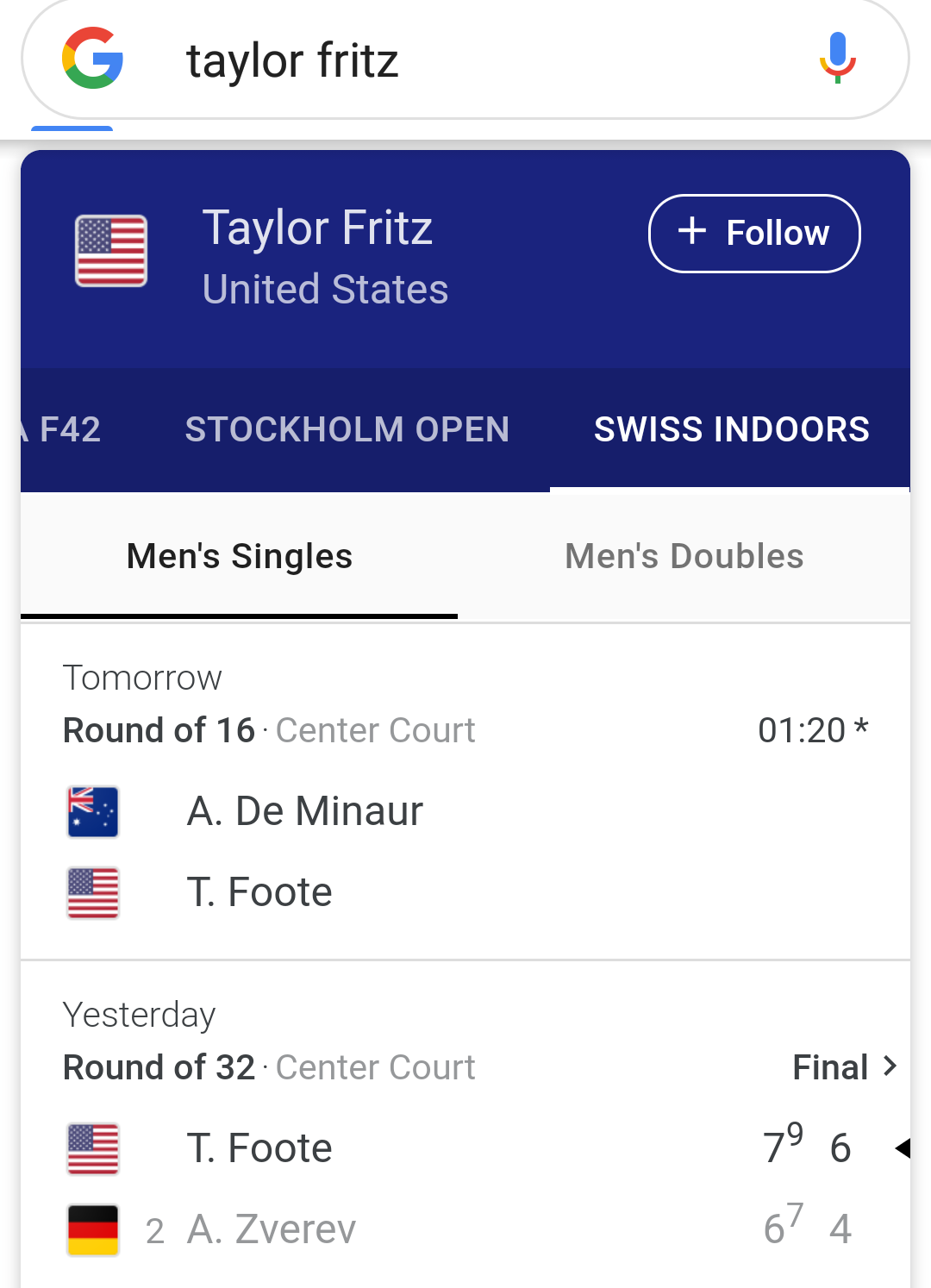Activate voice search microphone icon

point(837,58)
